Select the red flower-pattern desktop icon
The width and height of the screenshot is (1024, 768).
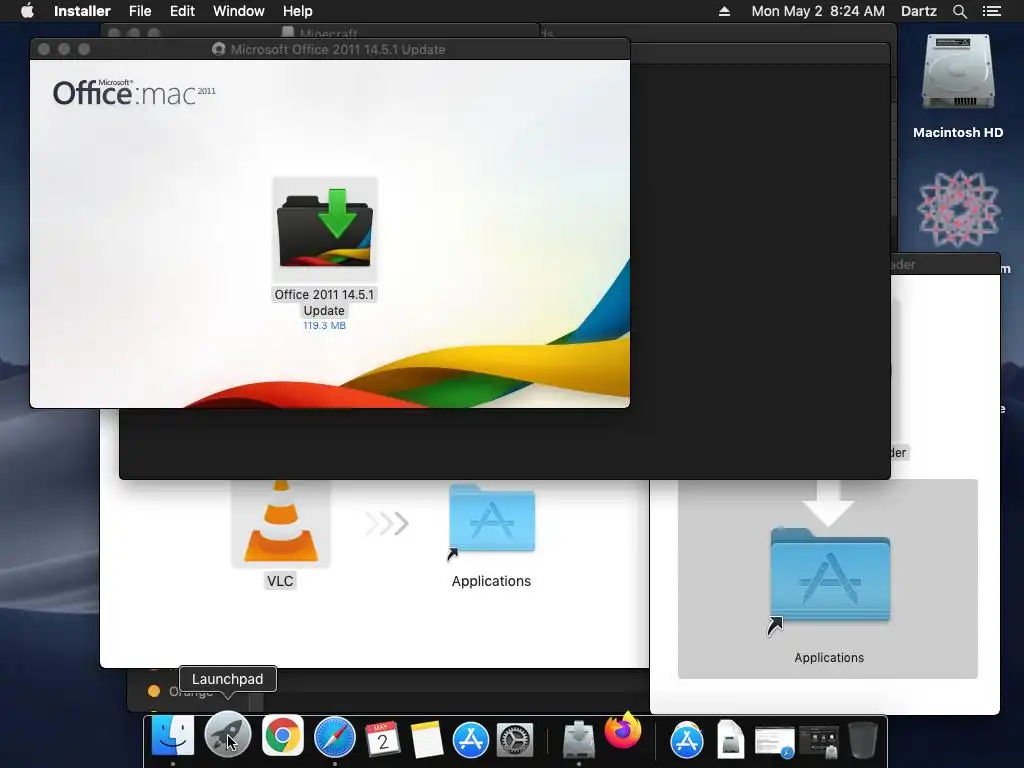(958, 209)
